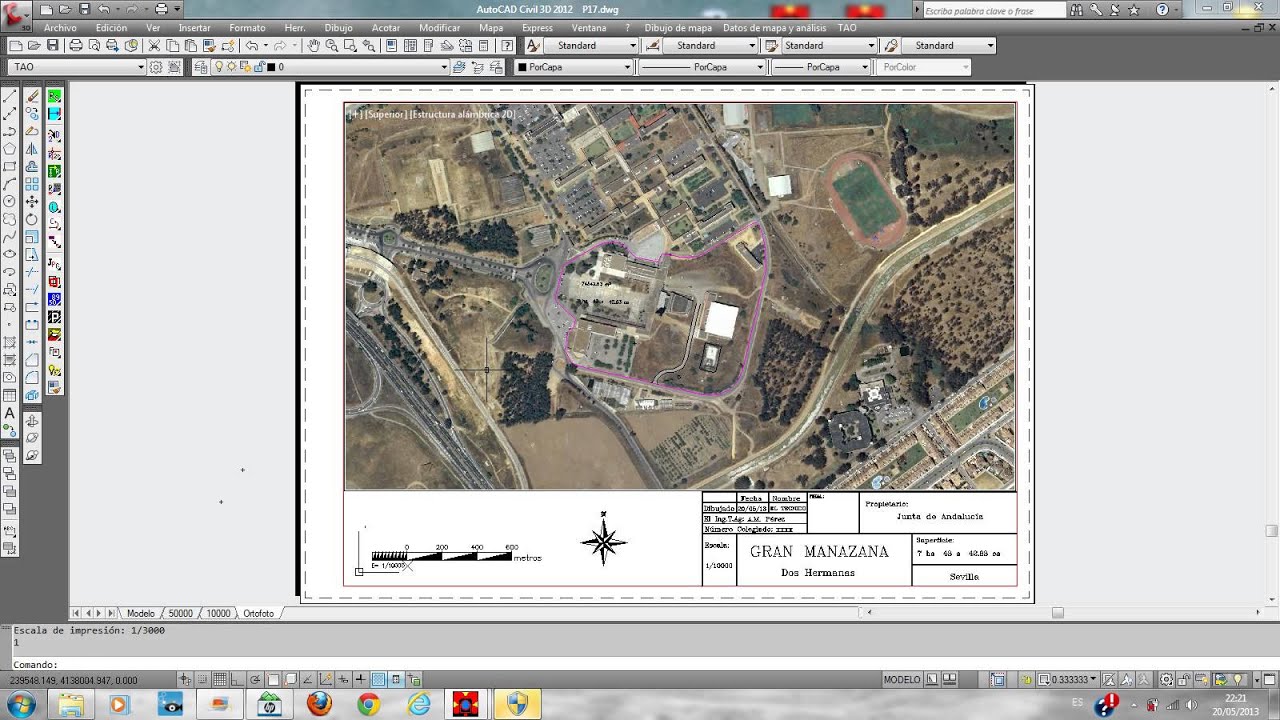
Task: Open the Dibujo menu
Action: point(339,28)
